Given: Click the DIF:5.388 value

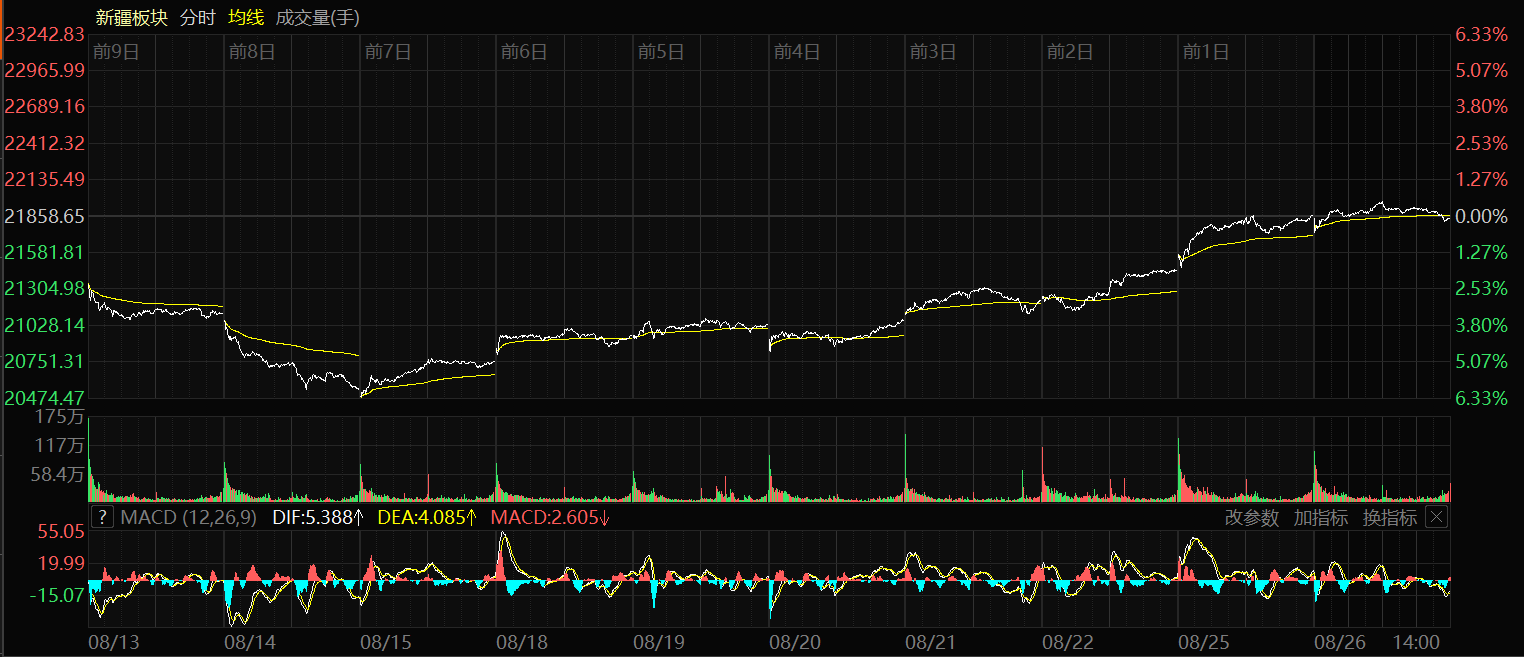Looking at the screenshot, I should 315,517.
